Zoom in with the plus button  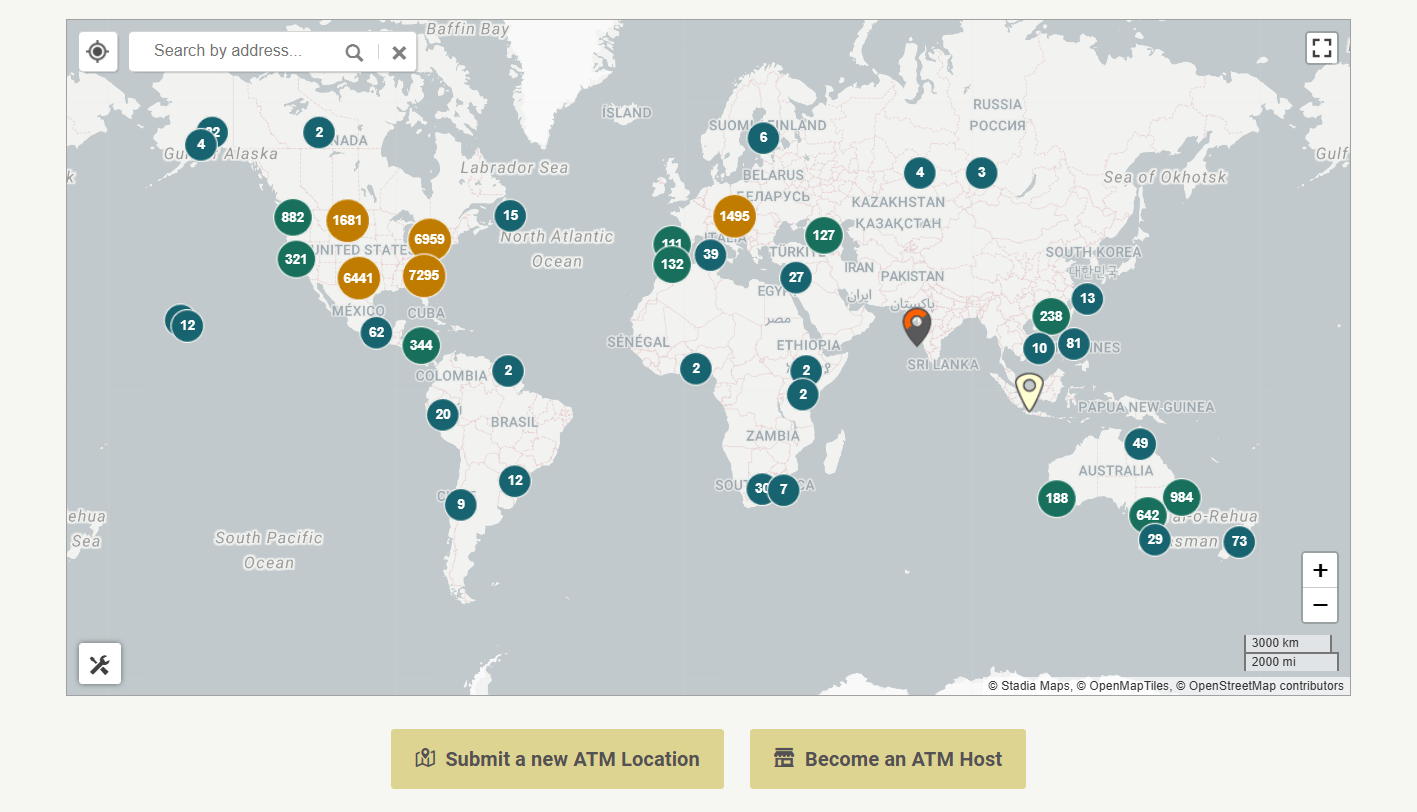1320,571
